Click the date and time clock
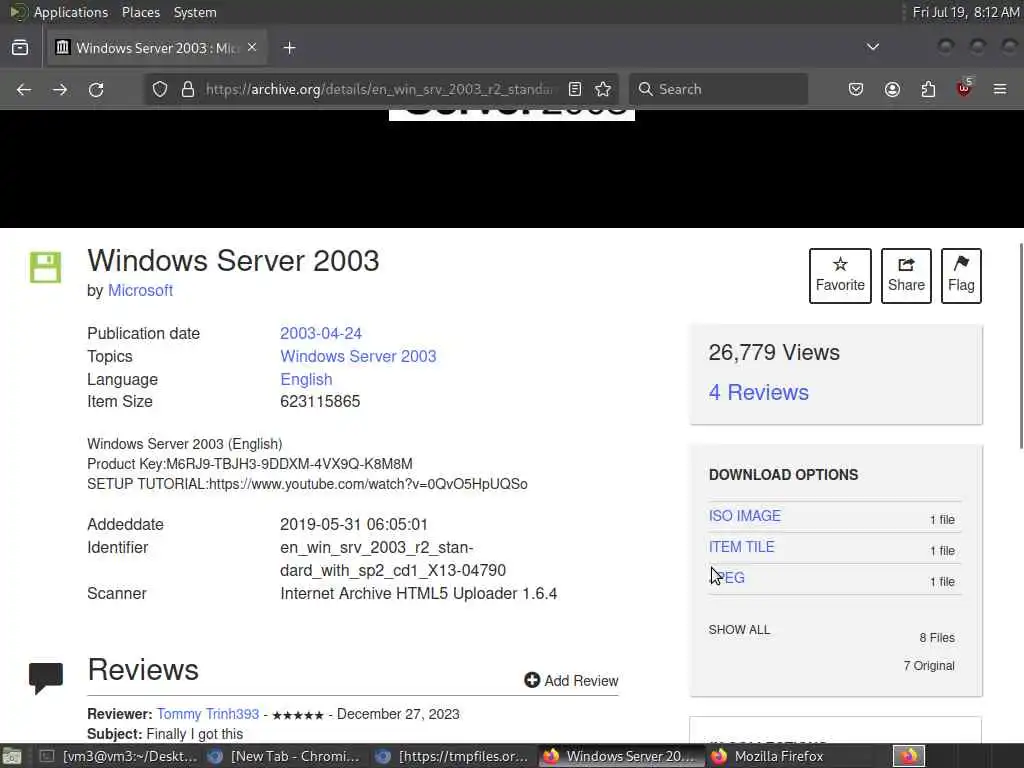1024x768 pixels. point(965,12)
